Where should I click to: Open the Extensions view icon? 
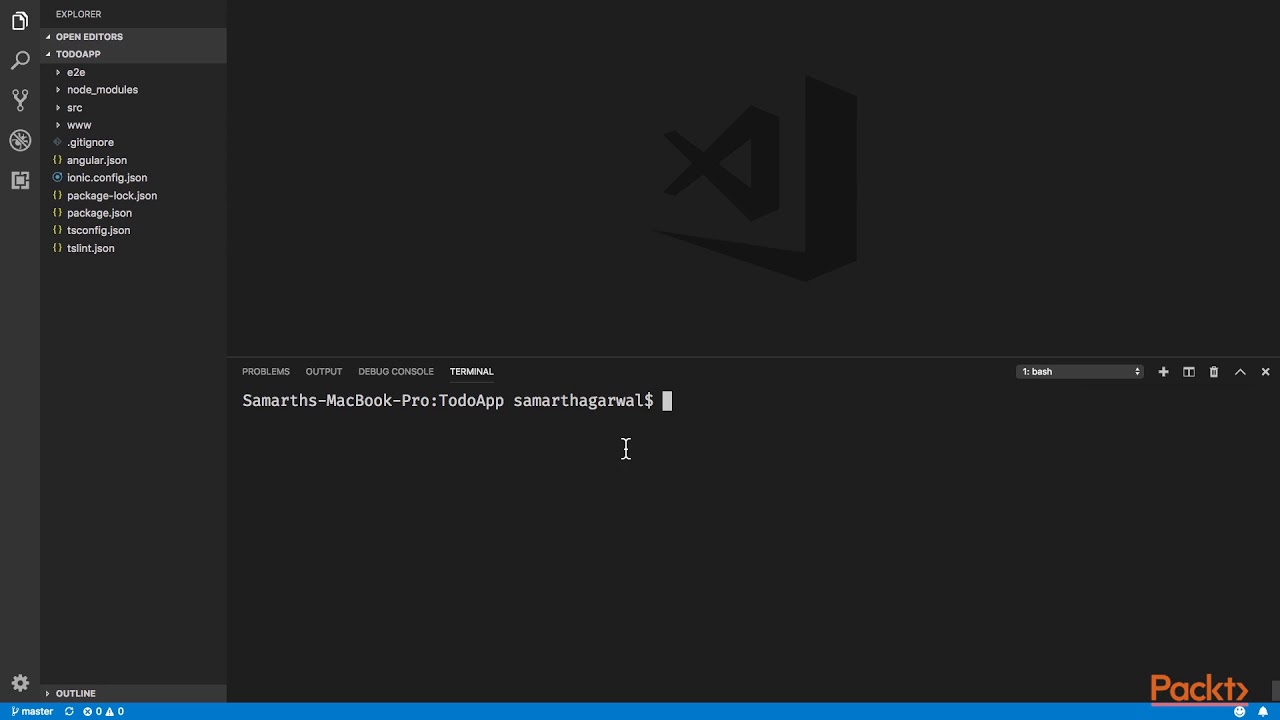point(20,180)
